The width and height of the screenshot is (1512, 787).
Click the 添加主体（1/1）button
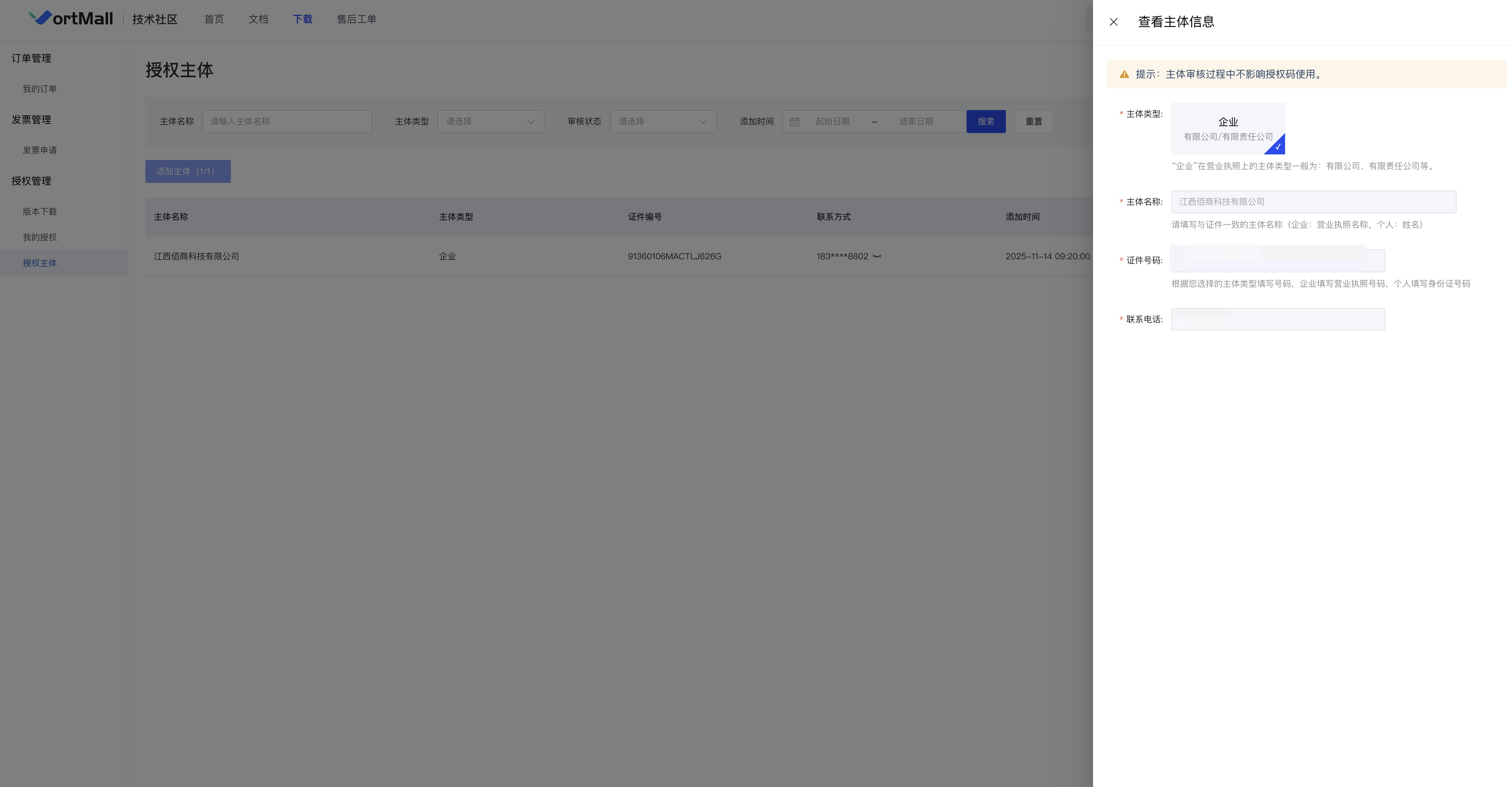pyautogui.click(x=188, y=171)
